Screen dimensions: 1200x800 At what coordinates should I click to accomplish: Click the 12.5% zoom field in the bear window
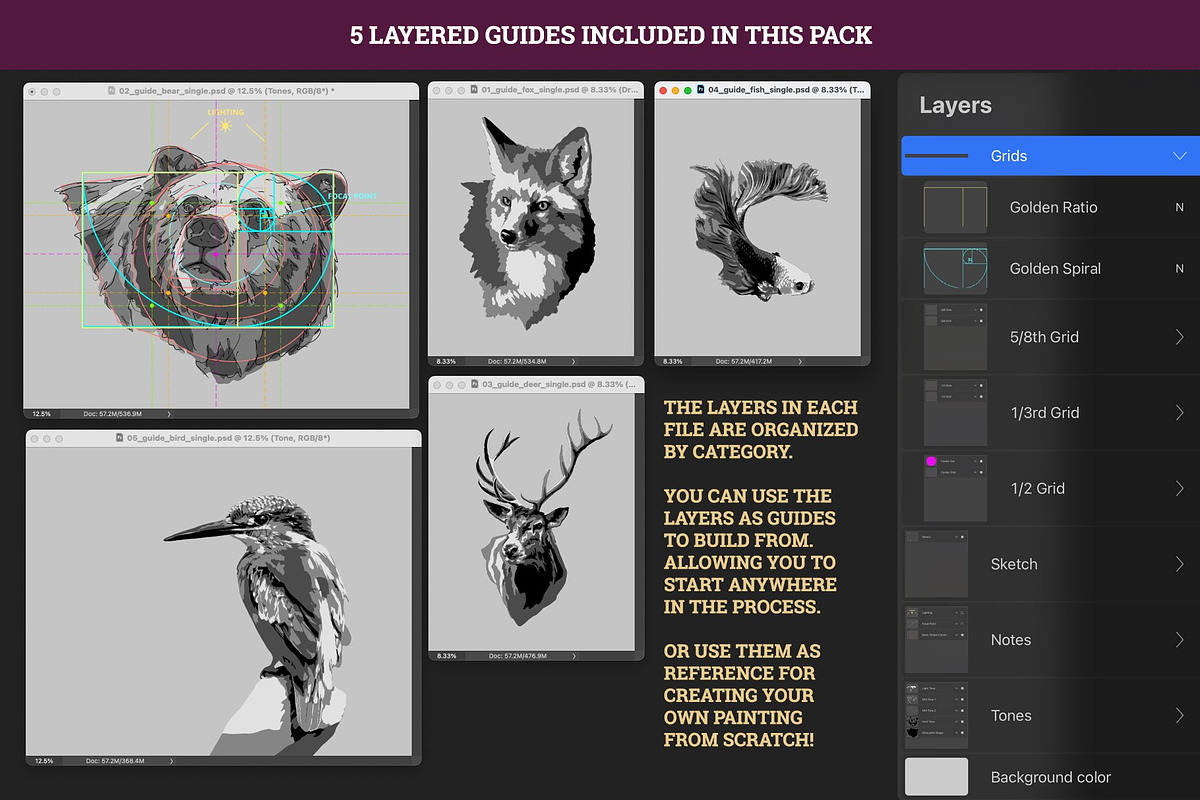(42, 413)
